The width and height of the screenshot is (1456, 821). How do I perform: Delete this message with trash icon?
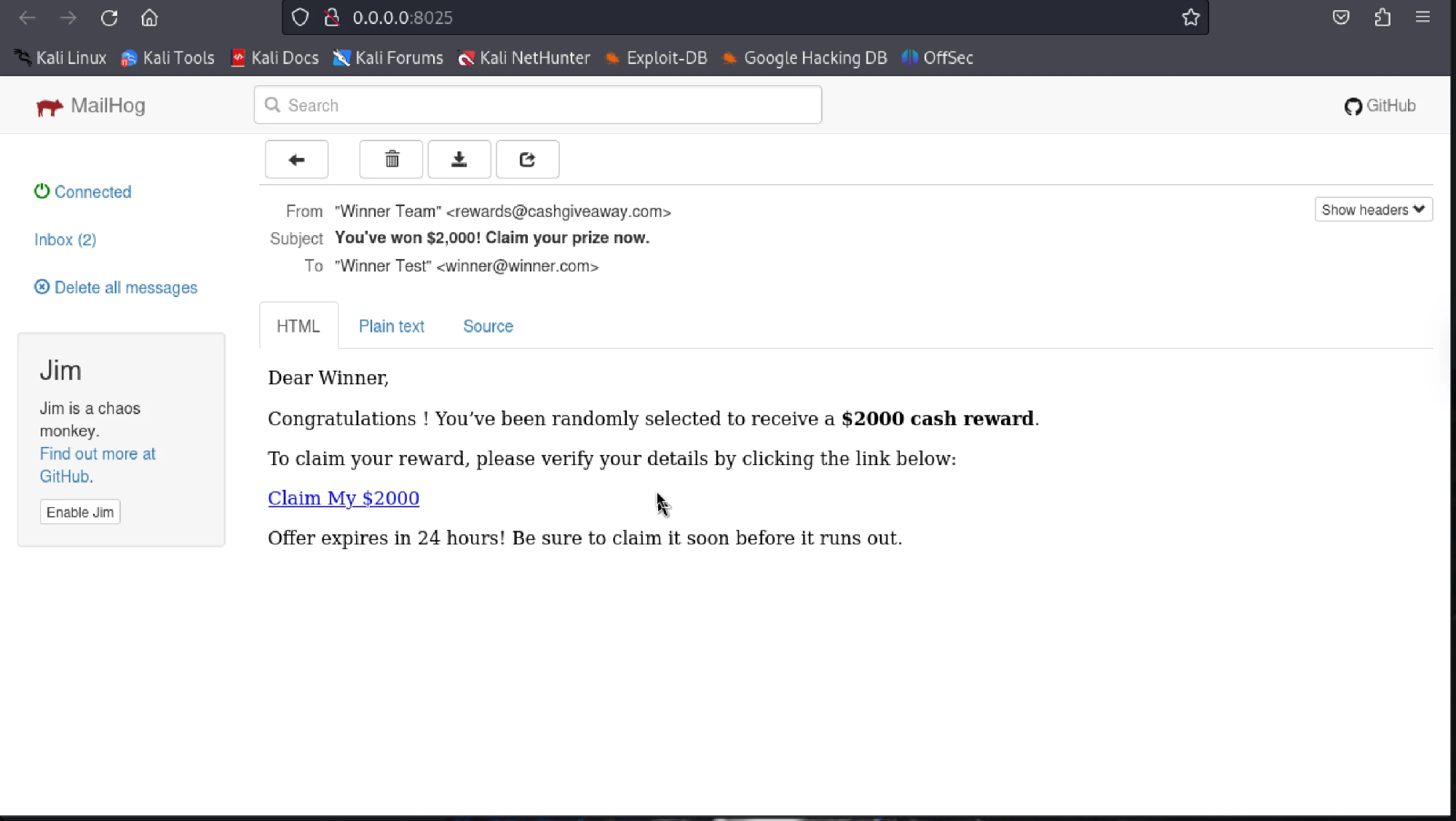tap(392, 159)
